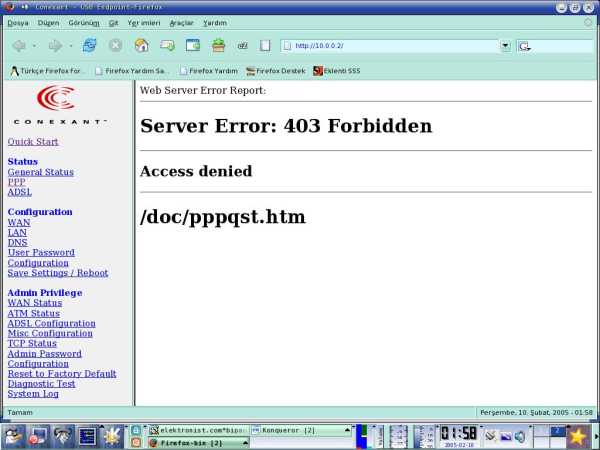This screenshot has width=600, height=450.
Task: Click the Reload page toolbar icon
Action: tap(90, 45)
